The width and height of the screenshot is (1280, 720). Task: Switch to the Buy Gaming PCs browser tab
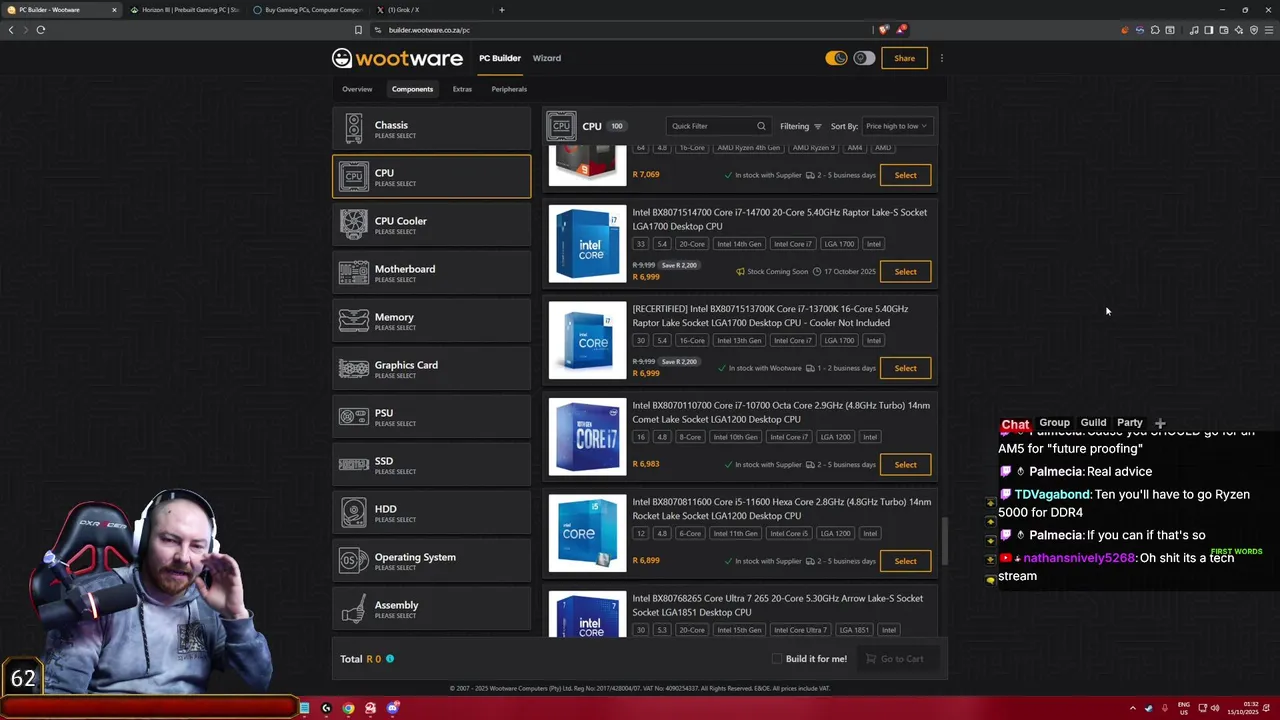coord(308,10)
